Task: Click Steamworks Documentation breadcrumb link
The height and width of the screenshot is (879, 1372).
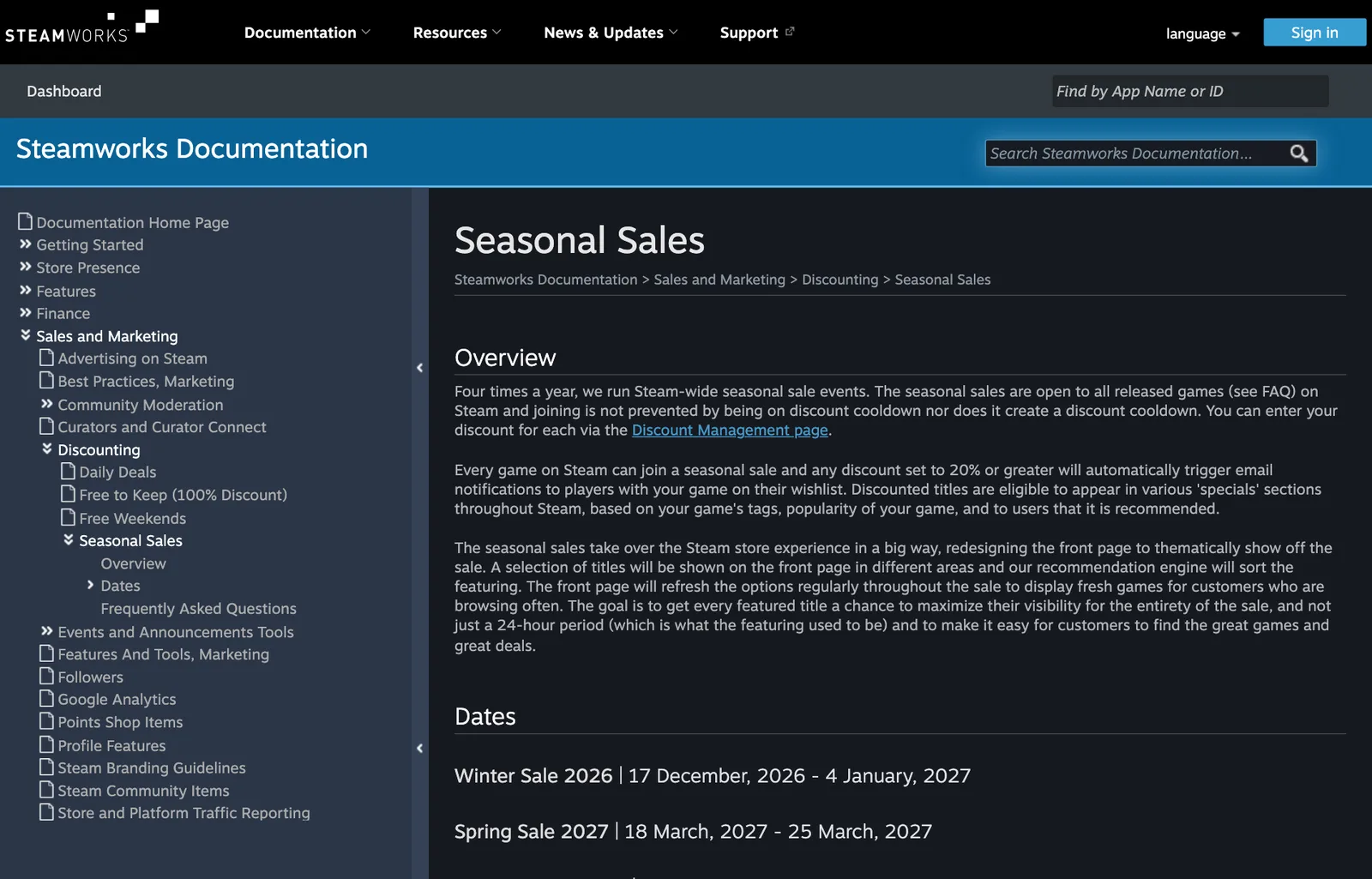Action: click(546, 280)
